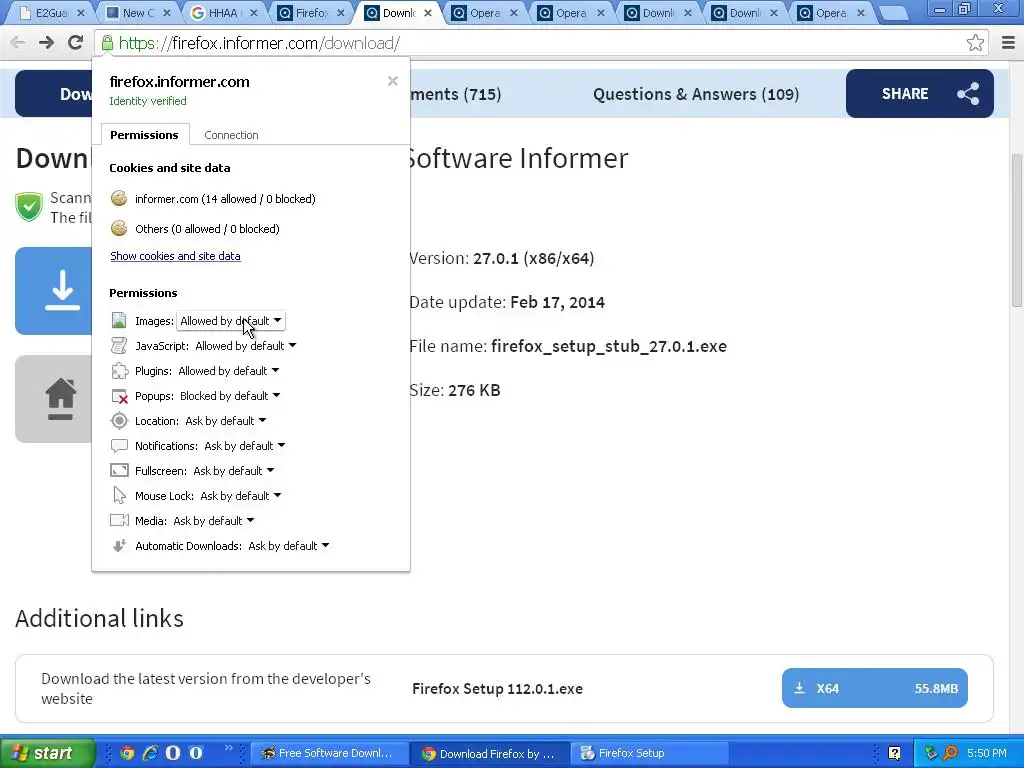Click the Media camera icon

(x=120, y=520)
